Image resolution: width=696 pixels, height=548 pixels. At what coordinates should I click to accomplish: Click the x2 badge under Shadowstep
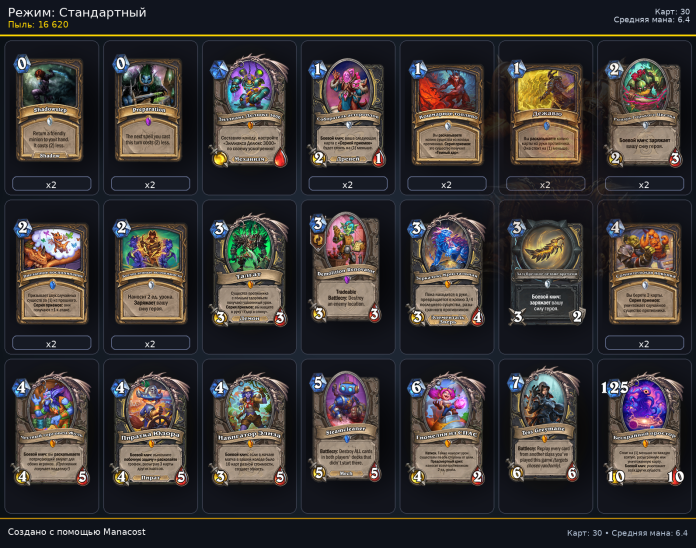(51, 184)
